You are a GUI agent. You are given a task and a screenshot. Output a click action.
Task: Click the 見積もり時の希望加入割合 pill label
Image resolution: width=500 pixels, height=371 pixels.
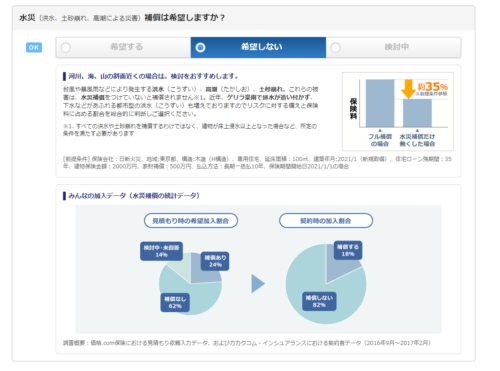coord(191,221)
